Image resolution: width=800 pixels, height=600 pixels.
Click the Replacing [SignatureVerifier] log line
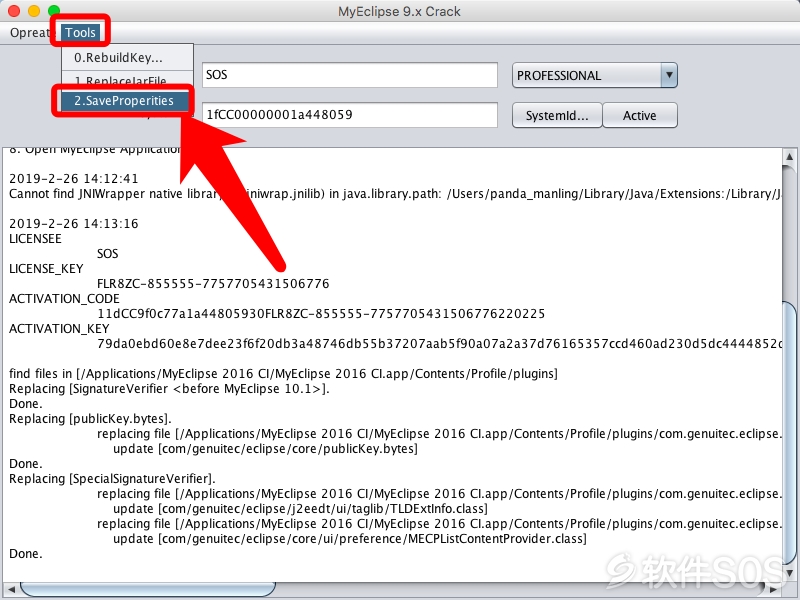pyautogui.click(x=169, y=389)
